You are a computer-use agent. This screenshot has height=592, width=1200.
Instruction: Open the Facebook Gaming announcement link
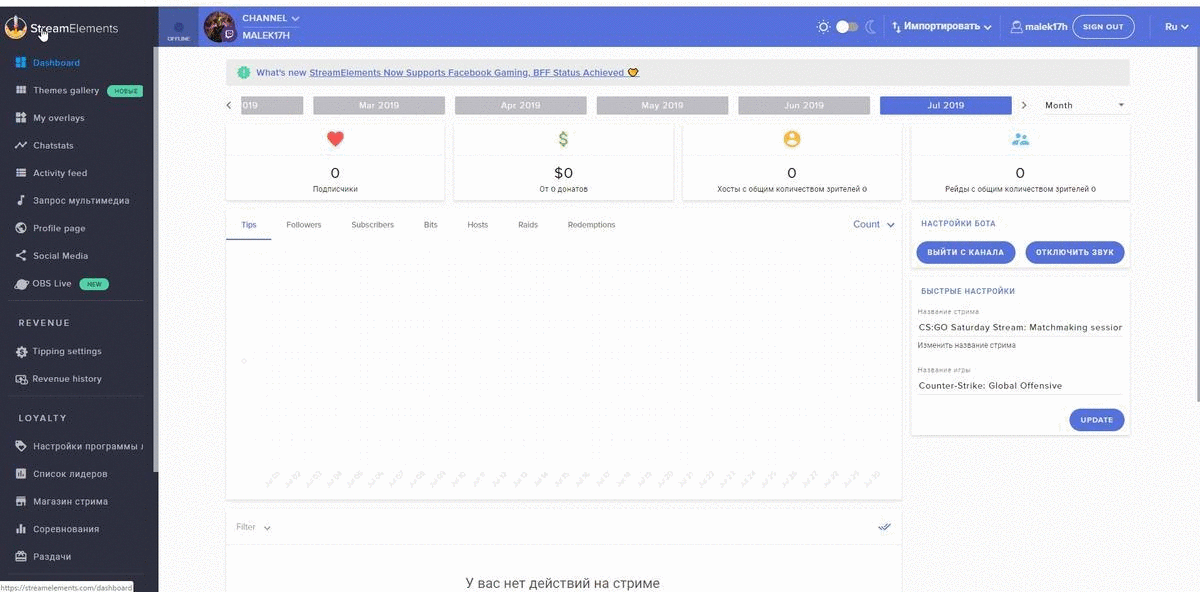(474, 73)
